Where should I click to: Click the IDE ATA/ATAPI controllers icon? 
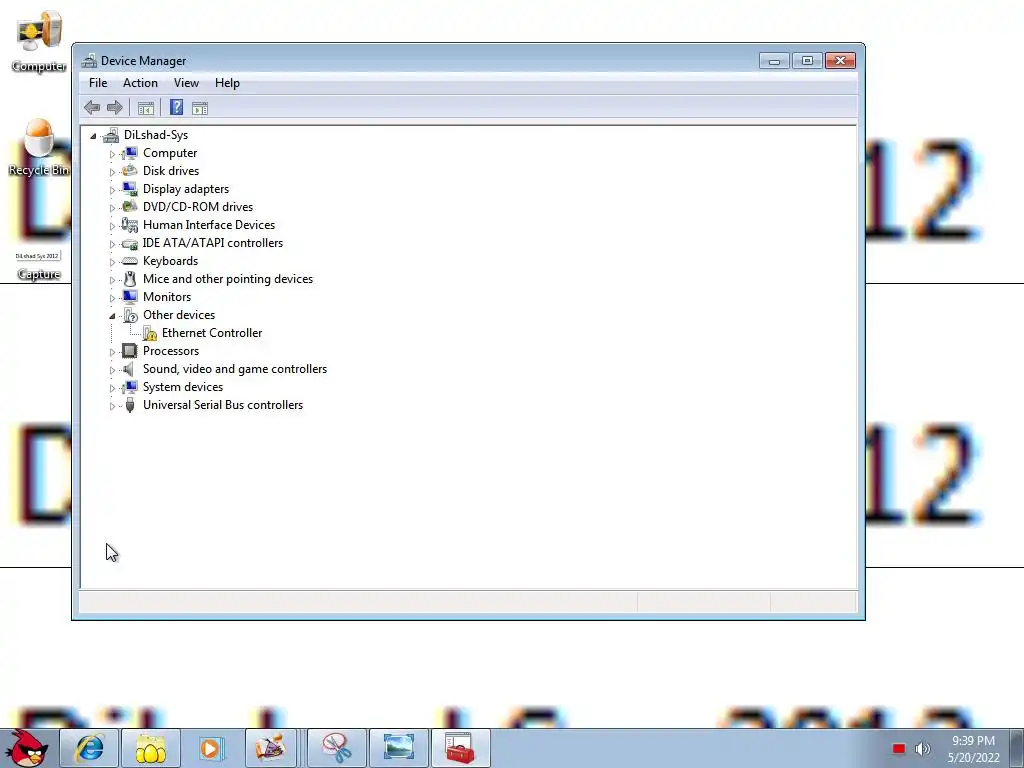click(x=130, y=243)
